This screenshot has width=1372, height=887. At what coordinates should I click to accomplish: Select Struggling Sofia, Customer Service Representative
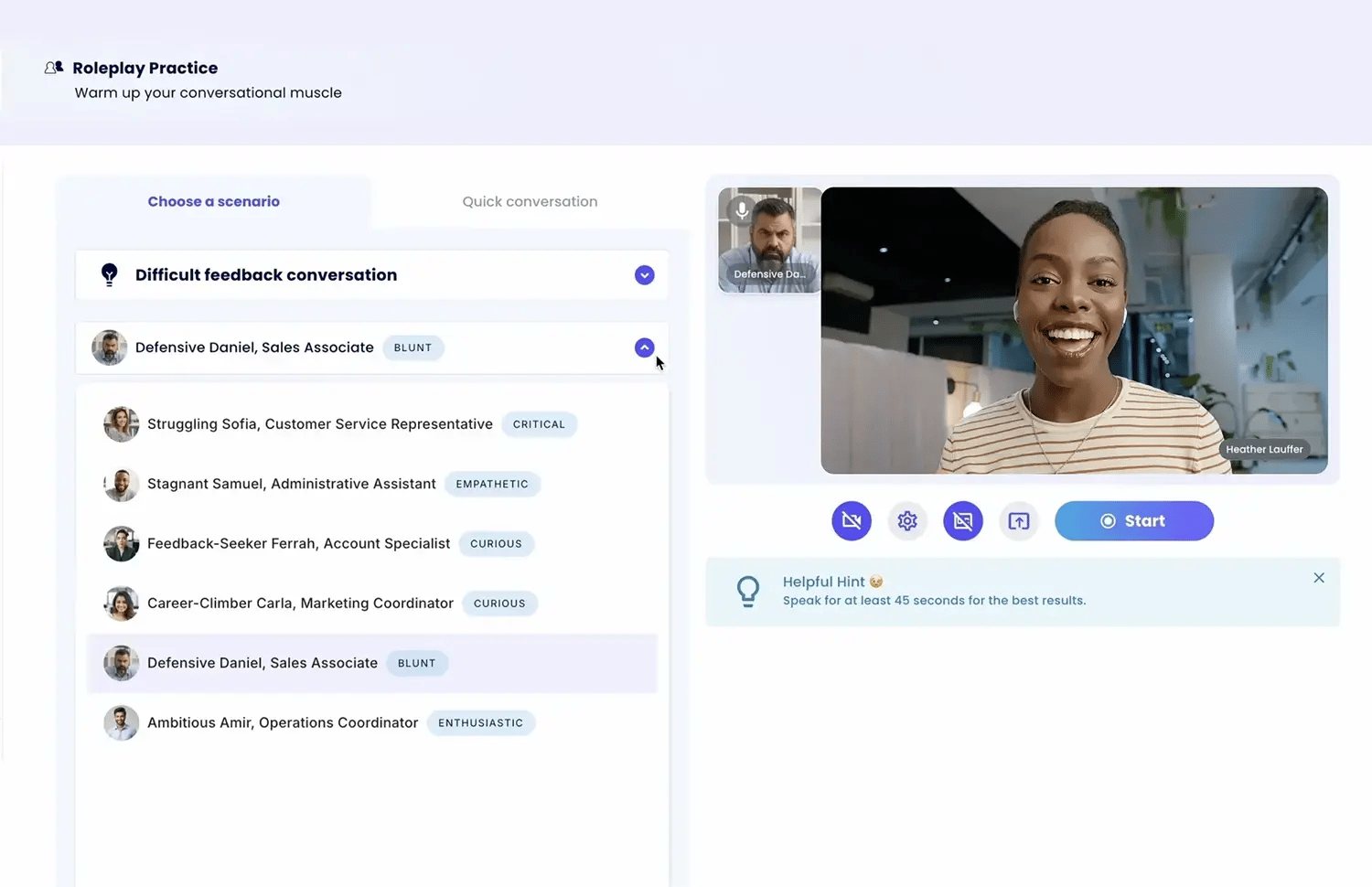(372, 424)
